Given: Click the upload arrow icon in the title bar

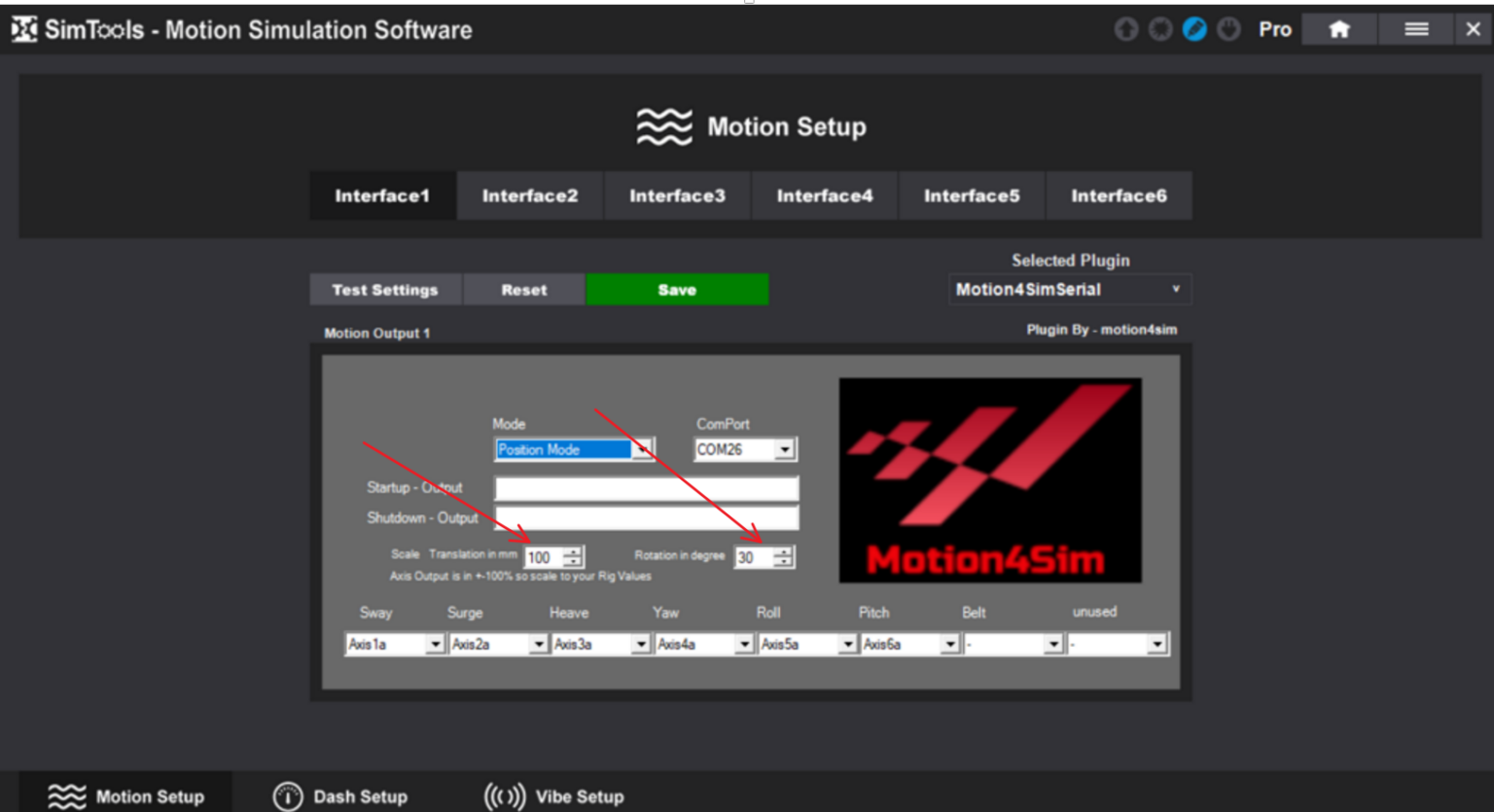Looking at the screenshot, I should coord(1126,29).
